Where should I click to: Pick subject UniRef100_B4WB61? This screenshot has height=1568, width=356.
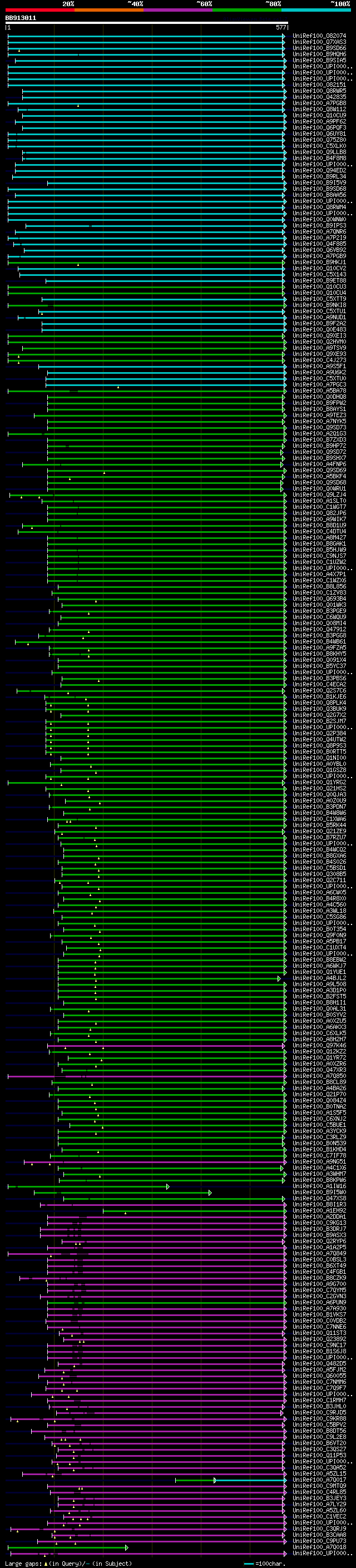319,641
